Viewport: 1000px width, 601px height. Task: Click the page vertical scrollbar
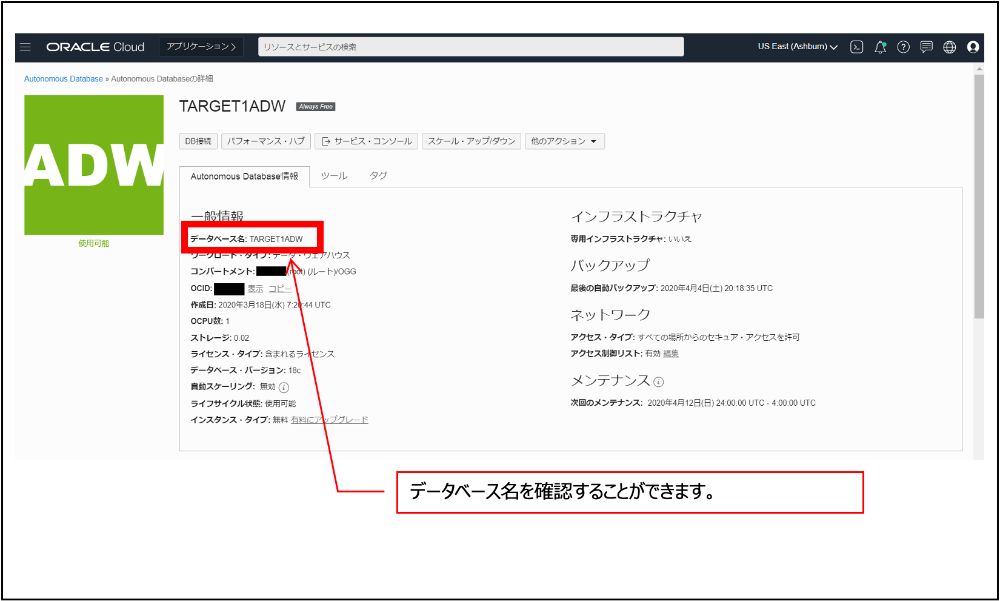tap(979, 197)
